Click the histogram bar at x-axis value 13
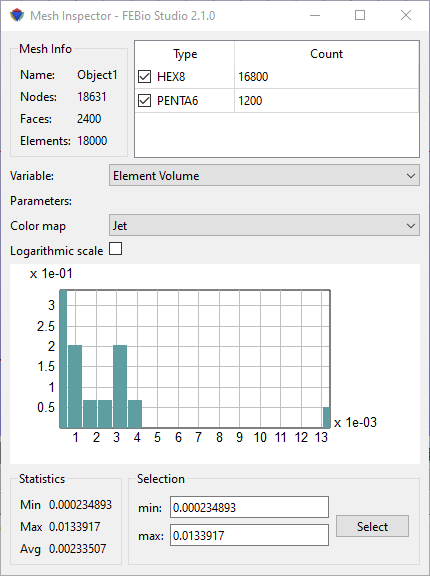Image resolution: width=430 pixels, height=576 pixels. coord(326,418)
